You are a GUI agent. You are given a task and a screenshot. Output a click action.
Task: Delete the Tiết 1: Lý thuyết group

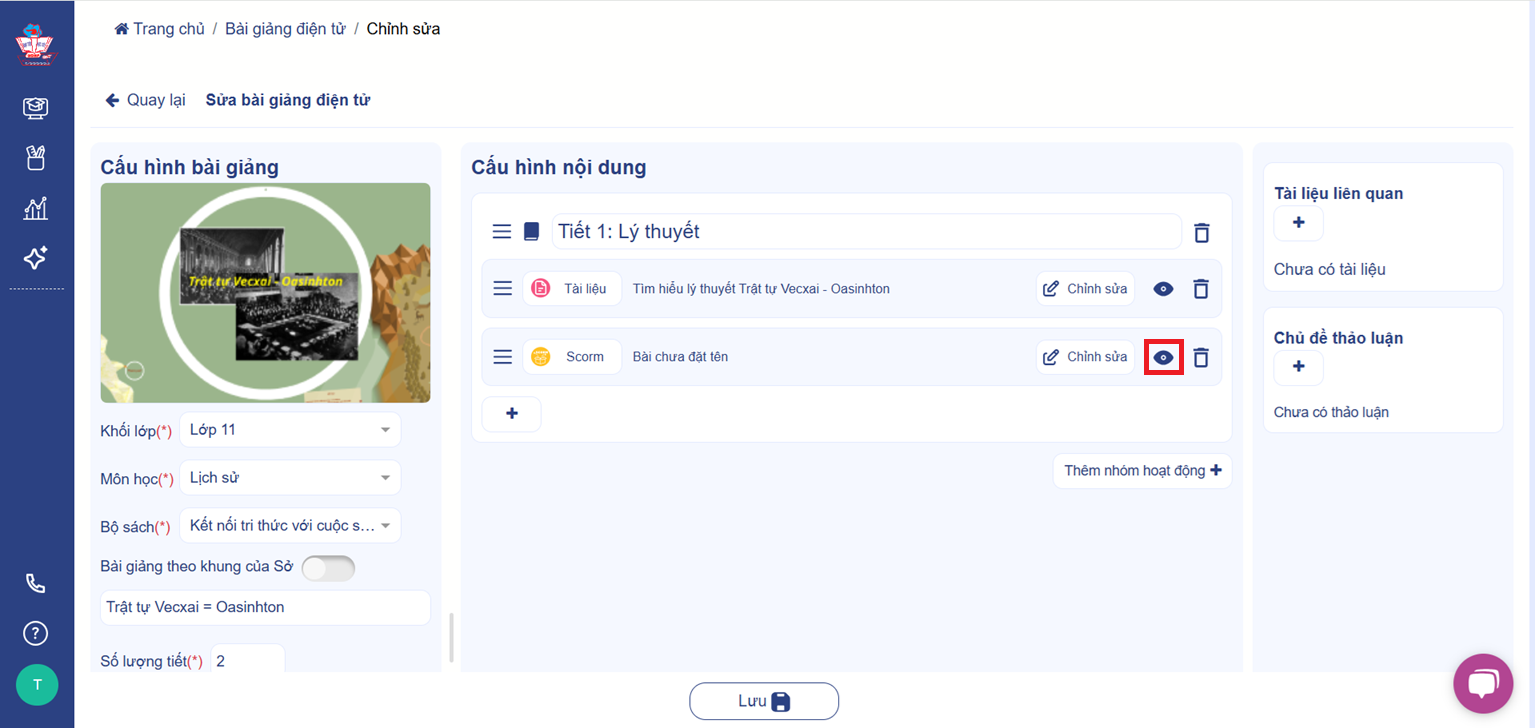click(1202, 233)
